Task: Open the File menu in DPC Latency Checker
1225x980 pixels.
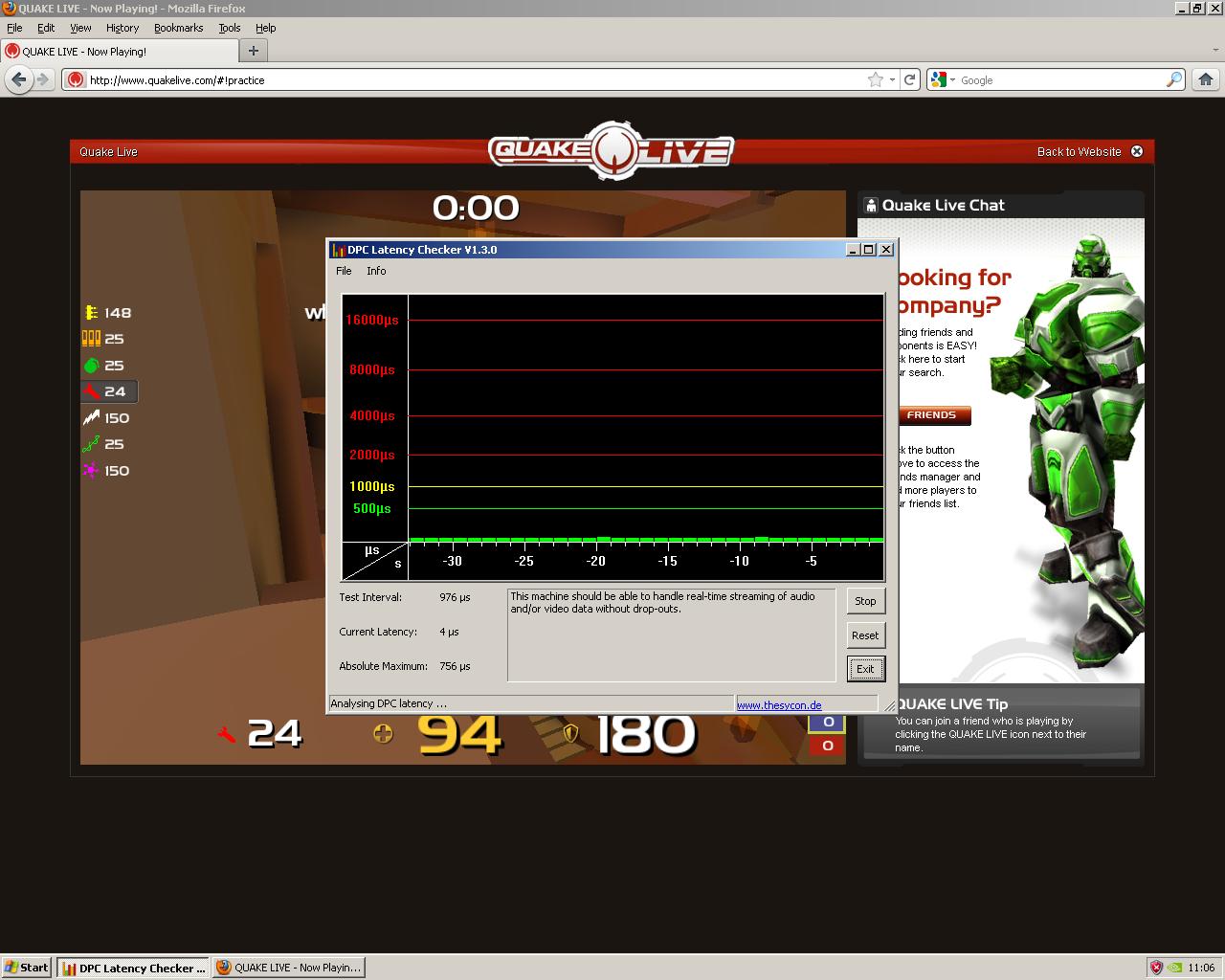Action: (344, 271)
